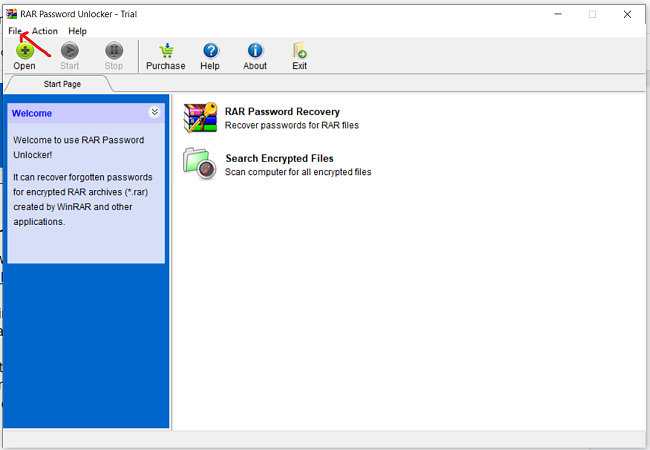The image size is (650, 450).
Task: Click the Stop pause icon
Action: 114,51
